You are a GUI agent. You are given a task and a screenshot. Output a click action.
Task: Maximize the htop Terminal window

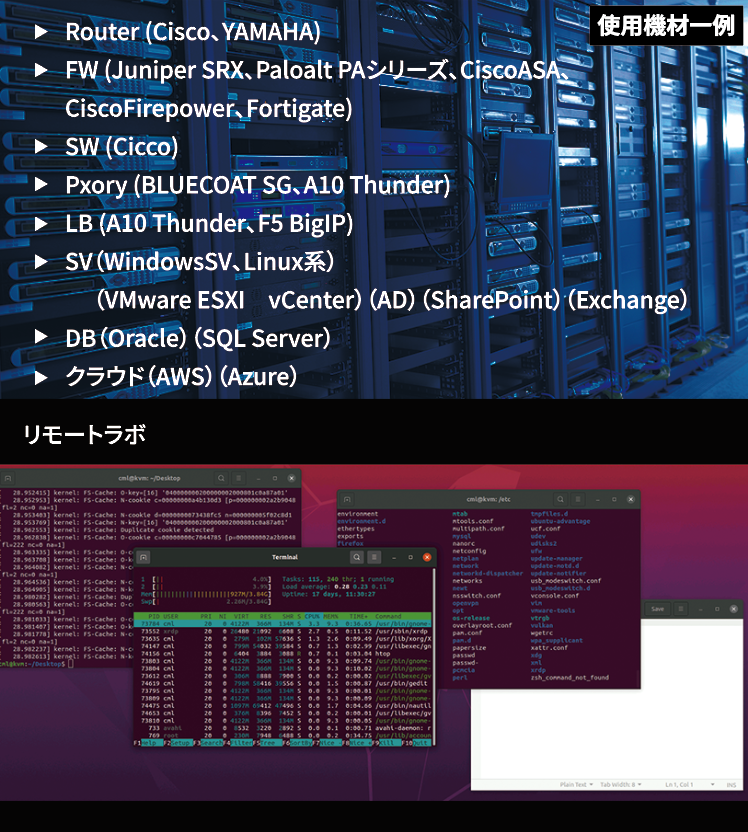pyautogui.click(x=411, y=557)
